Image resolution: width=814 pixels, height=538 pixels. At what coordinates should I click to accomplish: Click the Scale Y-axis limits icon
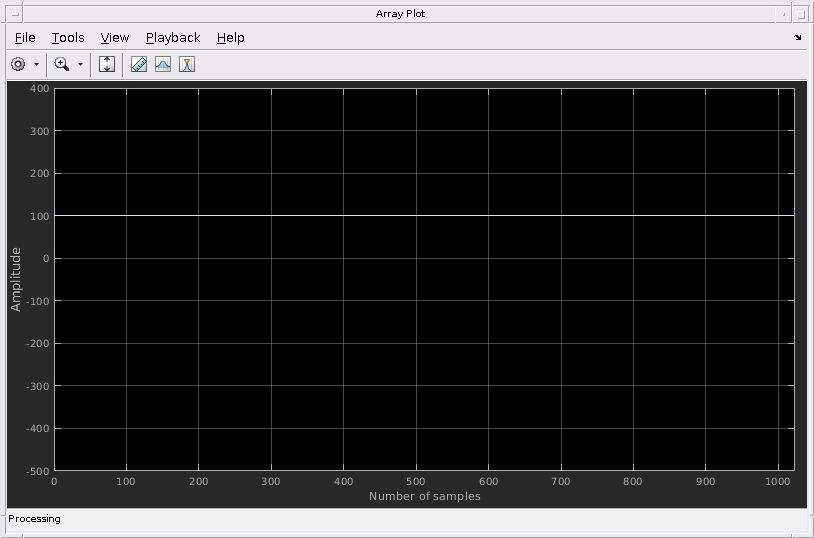(107, 64)
